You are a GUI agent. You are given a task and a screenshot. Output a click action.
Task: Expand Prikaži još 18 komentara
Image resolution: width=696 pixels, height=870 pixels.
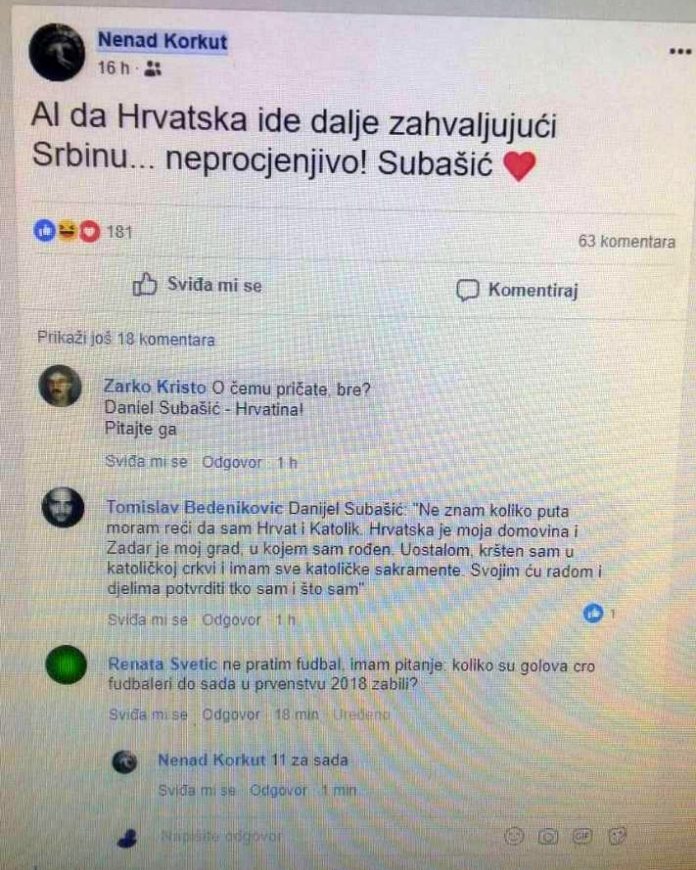(x=126, y=339)
